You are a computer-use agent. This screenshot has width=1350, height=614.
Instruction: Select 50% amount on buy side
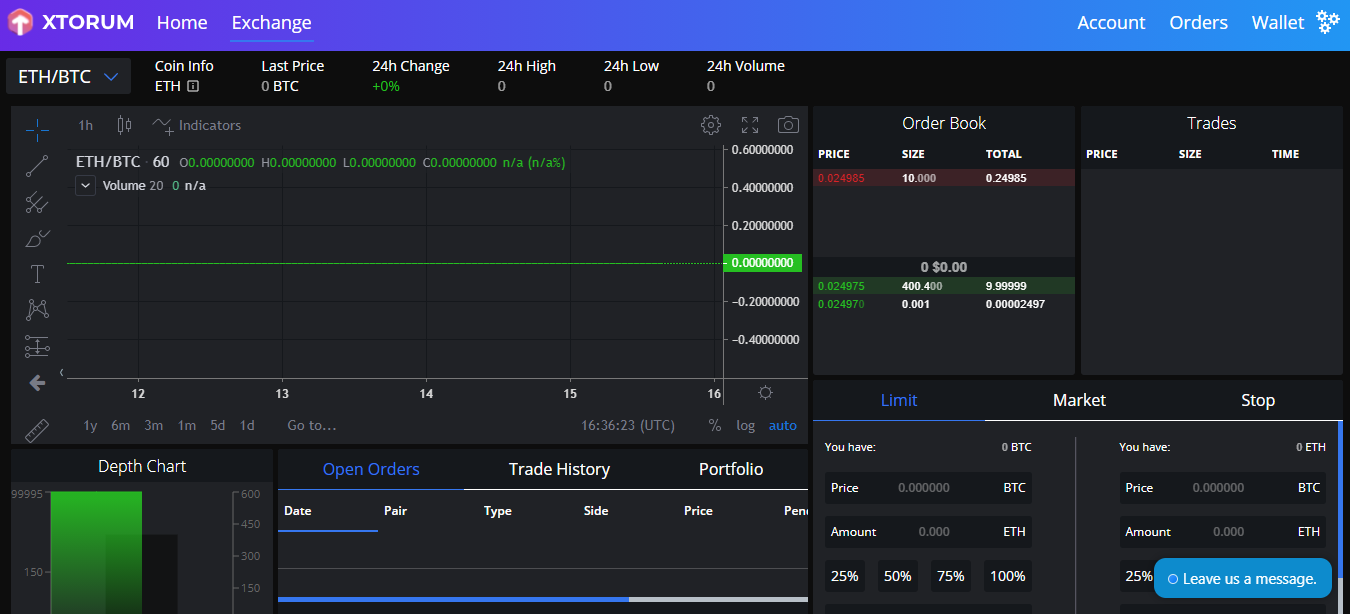tap(898, 576)
